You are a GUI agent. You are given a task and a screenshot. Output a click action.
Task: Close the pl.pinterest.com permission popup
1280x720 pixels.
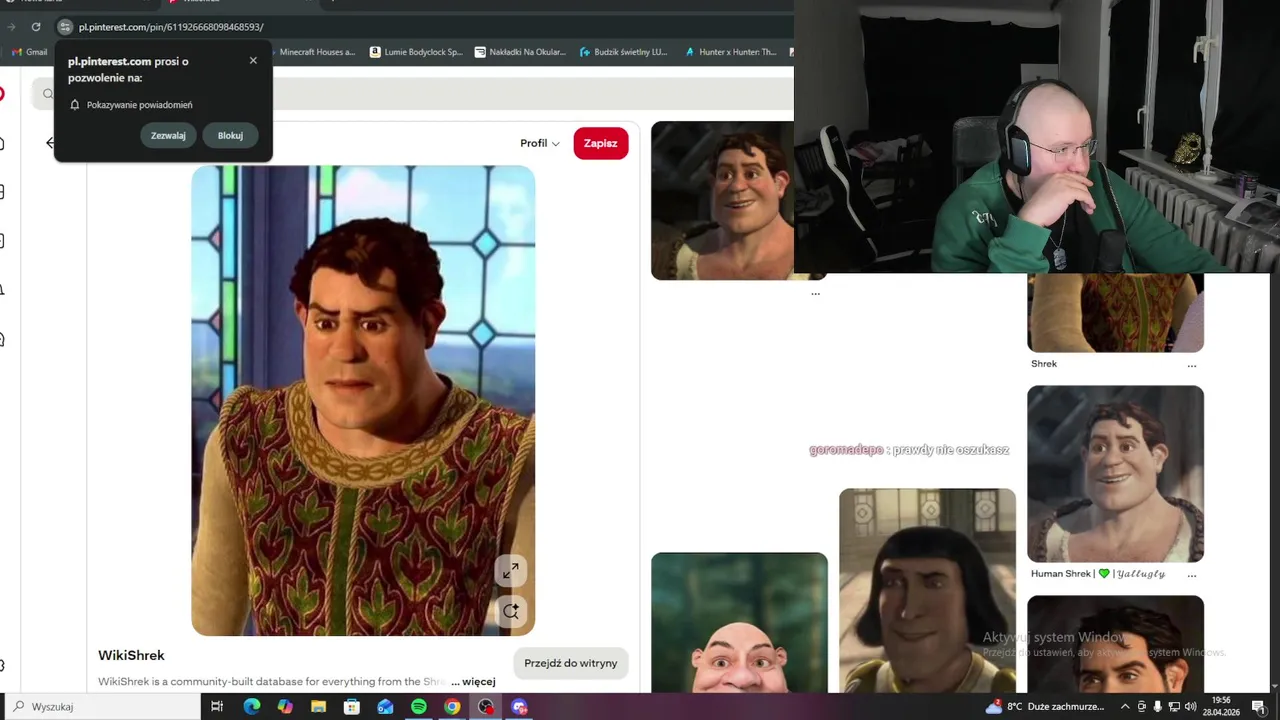pos(253,61)
